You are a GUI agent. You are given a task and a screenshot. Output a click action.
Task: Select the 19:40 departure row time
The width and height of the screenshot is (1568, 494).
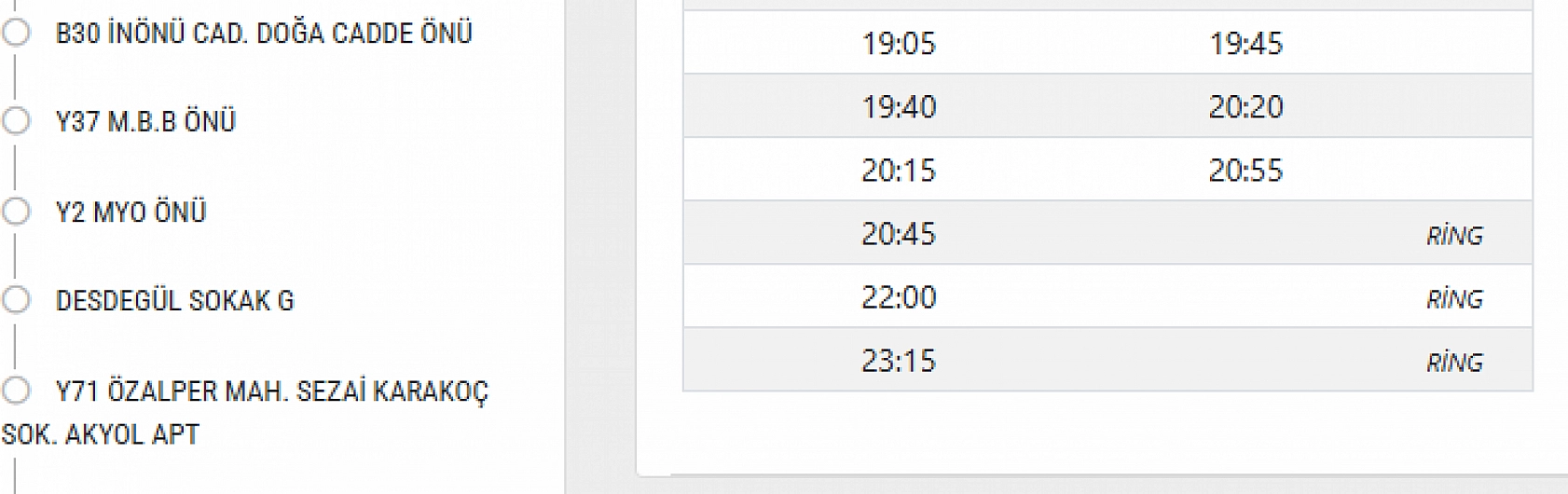coord(898,106)
